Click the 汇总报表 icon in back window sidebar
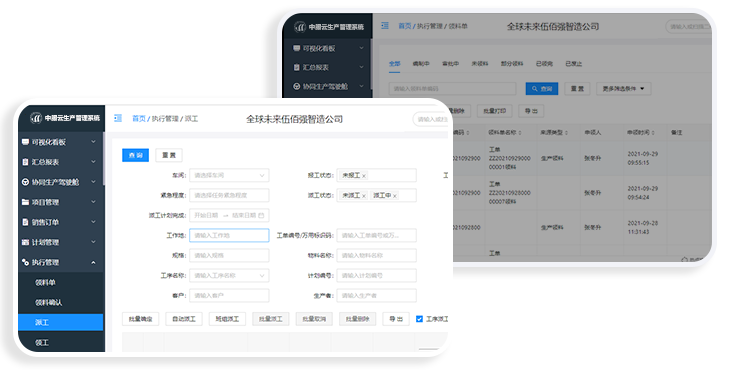Image resolution: width=729 pixels, height=370 pixels. click(x=297, y=67)
